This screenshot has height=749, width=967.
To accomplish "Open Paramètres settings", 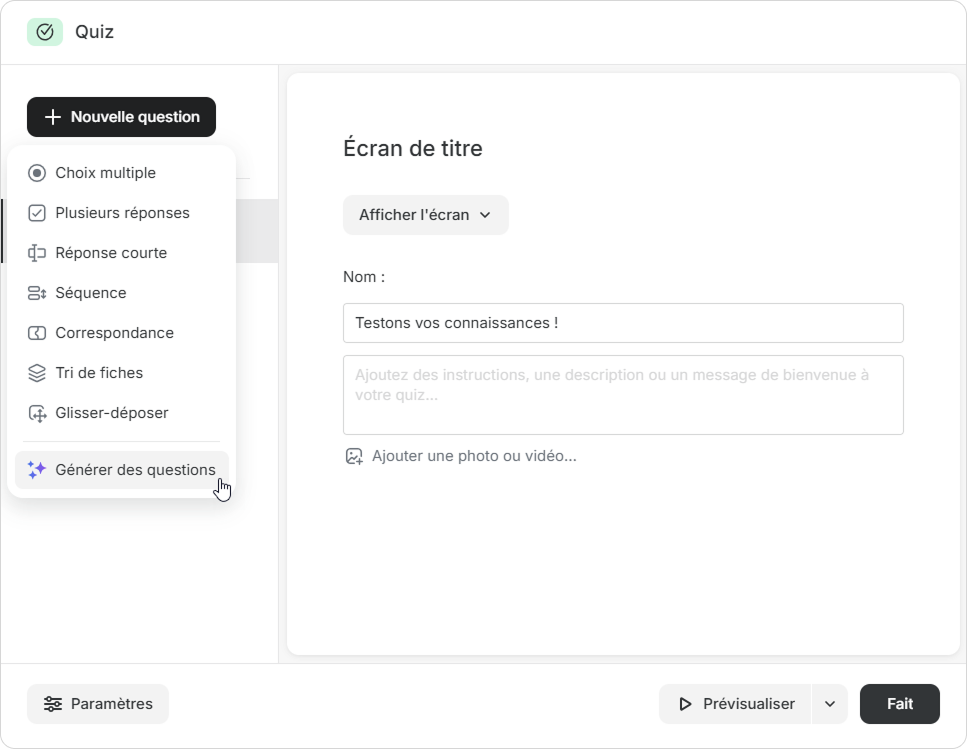I will tap(98, 704).
